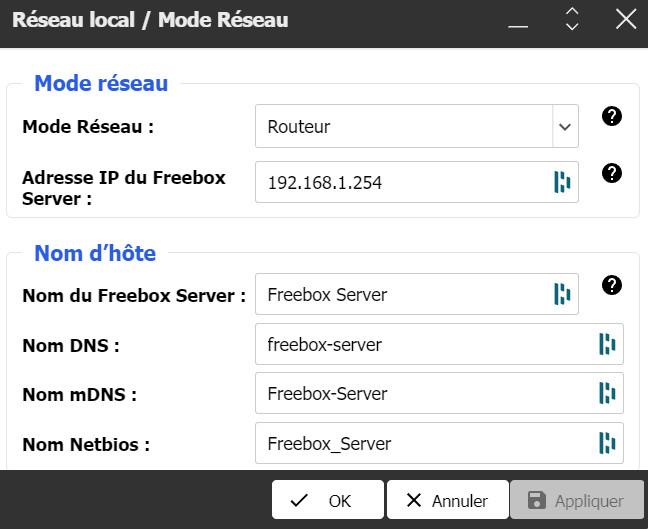Click password manager icon in Nom mDNS field

tap(607, 393)
